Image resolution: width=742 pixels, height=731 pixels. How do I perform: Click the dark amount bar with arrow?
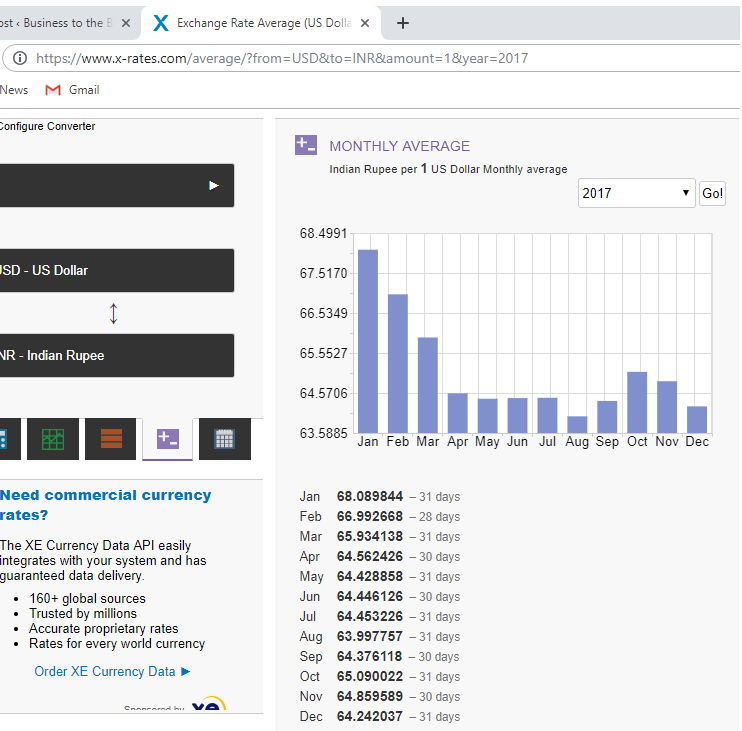(x=116, y=186)
